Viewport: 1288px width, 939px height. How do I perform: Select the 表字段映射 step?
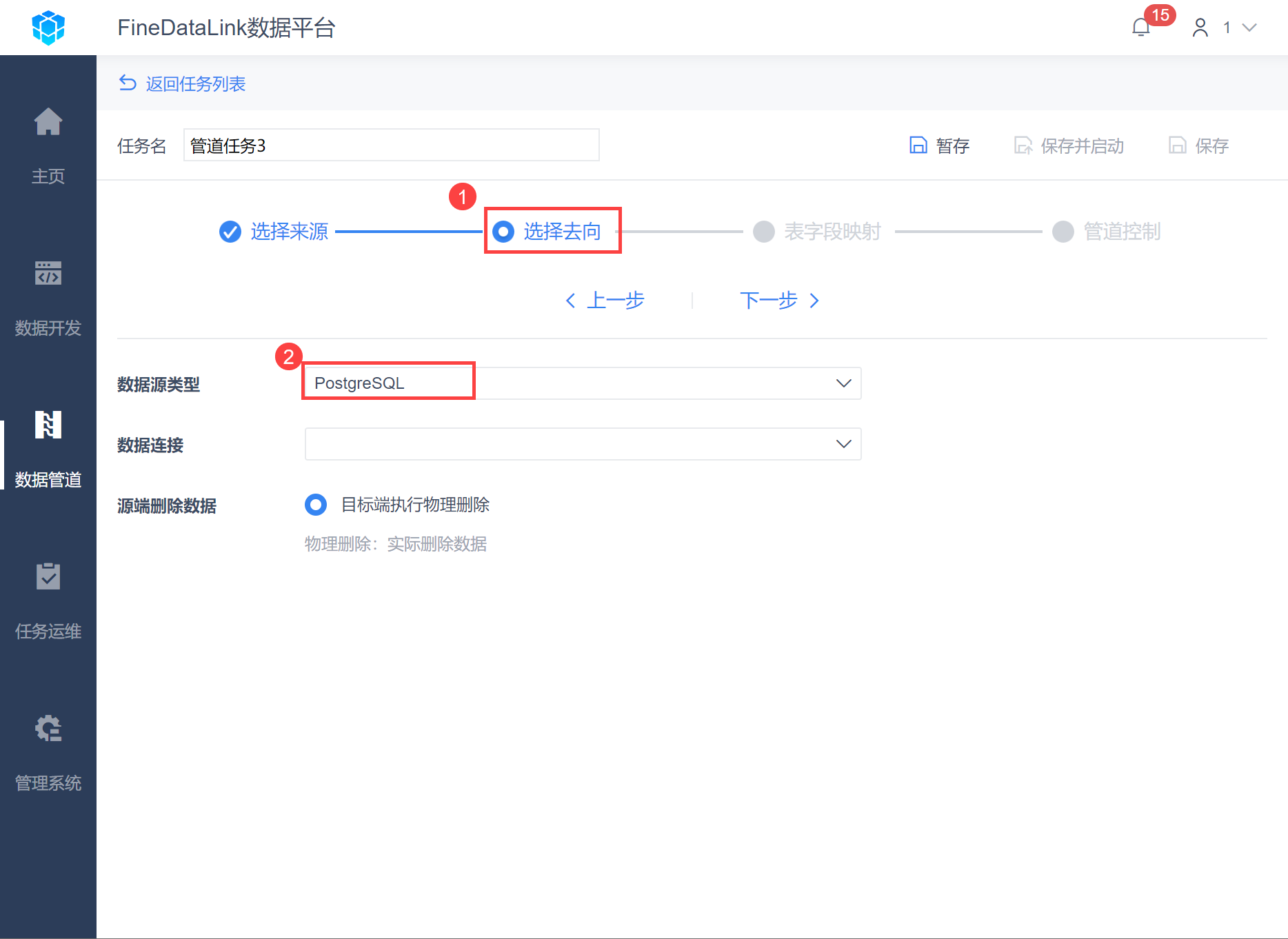817,232
